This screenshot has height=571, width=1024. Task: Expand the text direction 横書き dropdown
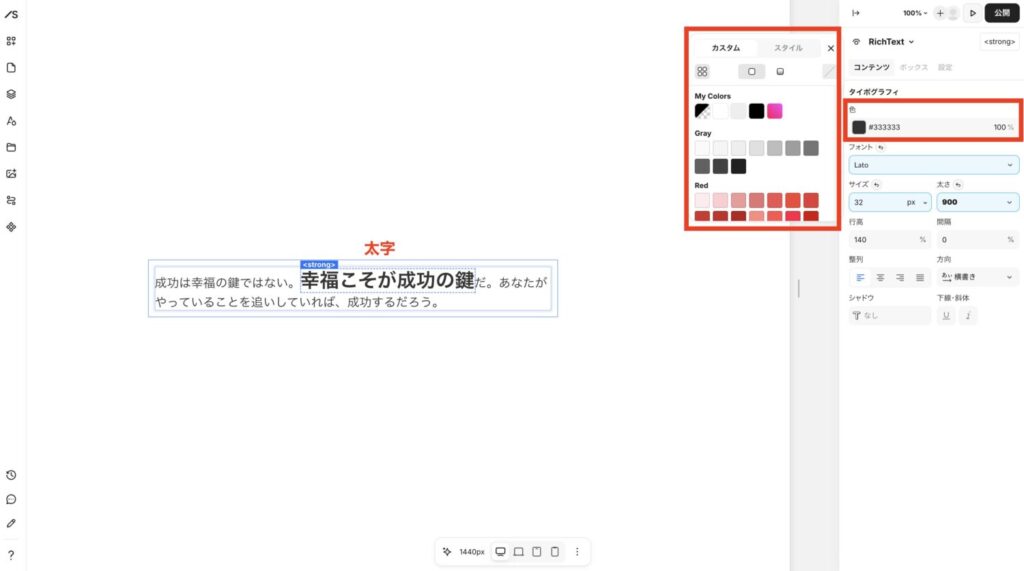tap(977, 277)
